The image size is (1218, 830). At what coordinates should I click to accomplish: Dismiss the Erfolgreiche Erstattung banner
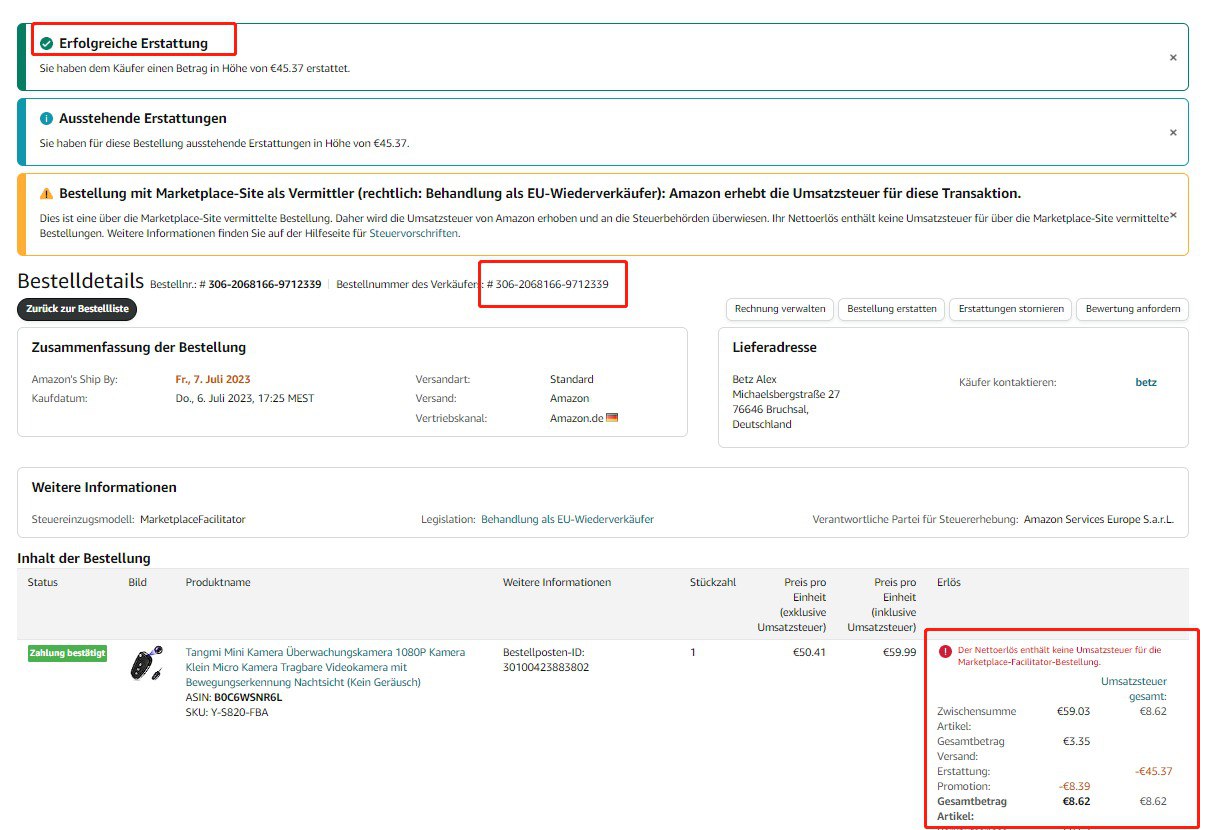click(x=1173, y=58)
